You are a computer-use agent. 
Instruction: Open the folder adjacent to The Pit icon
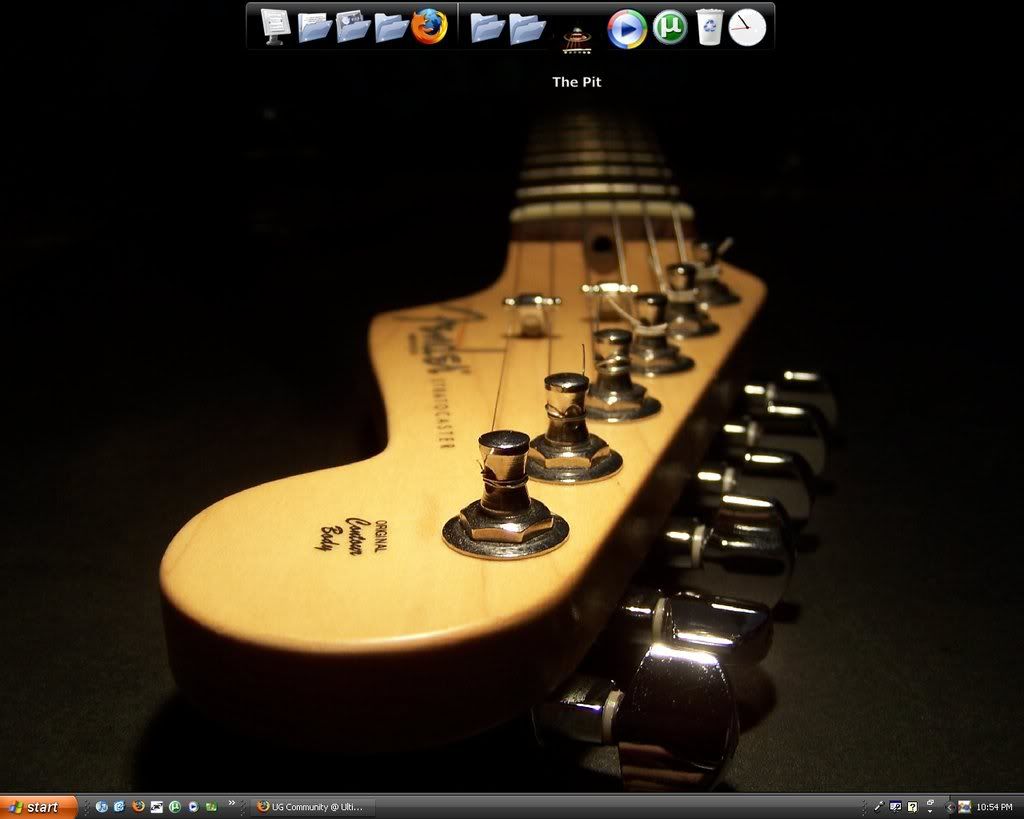[x=527, y=28]
